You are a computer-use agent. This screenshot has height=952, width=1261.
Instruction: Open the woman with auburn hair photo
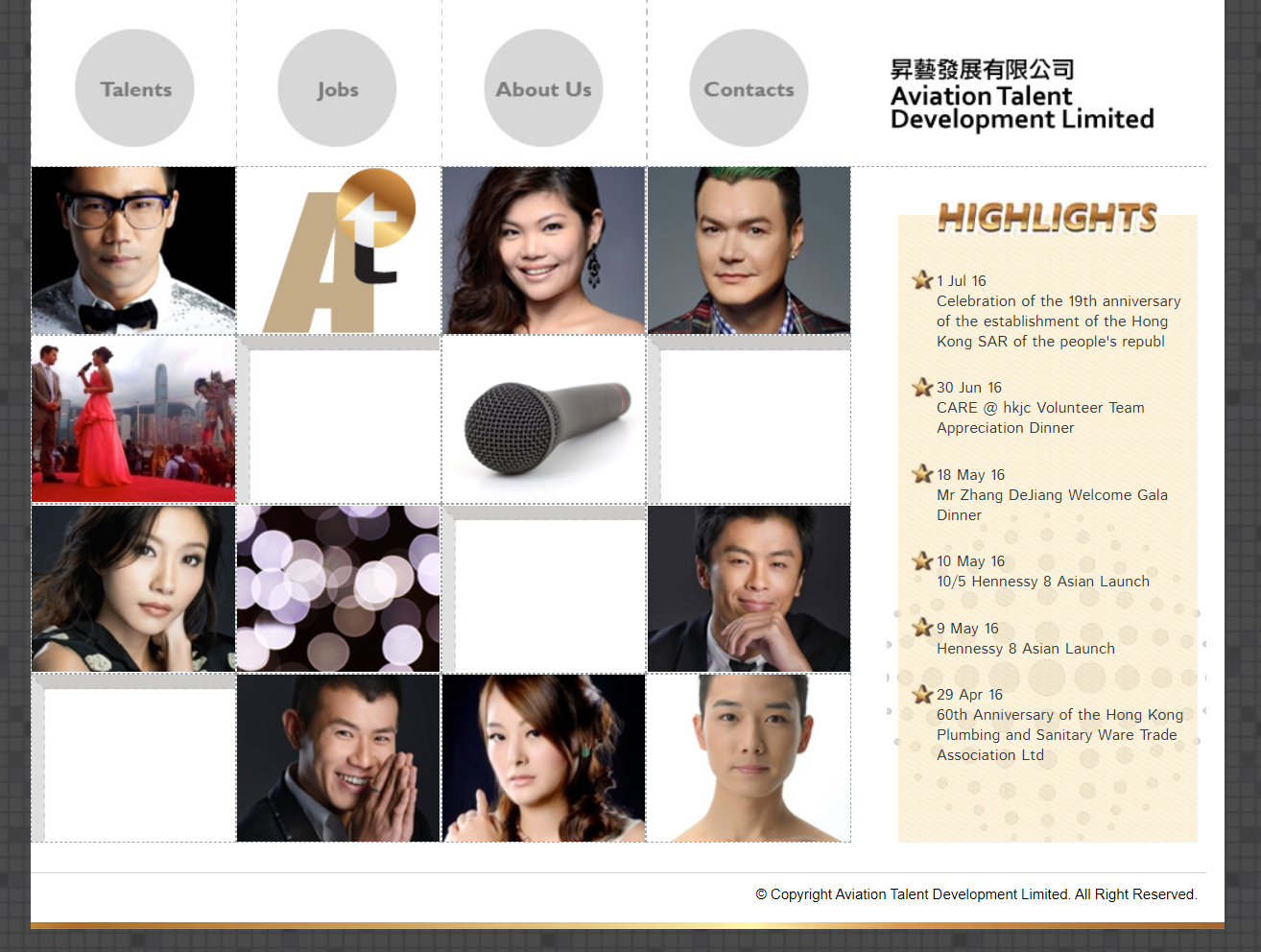(544, 758)
